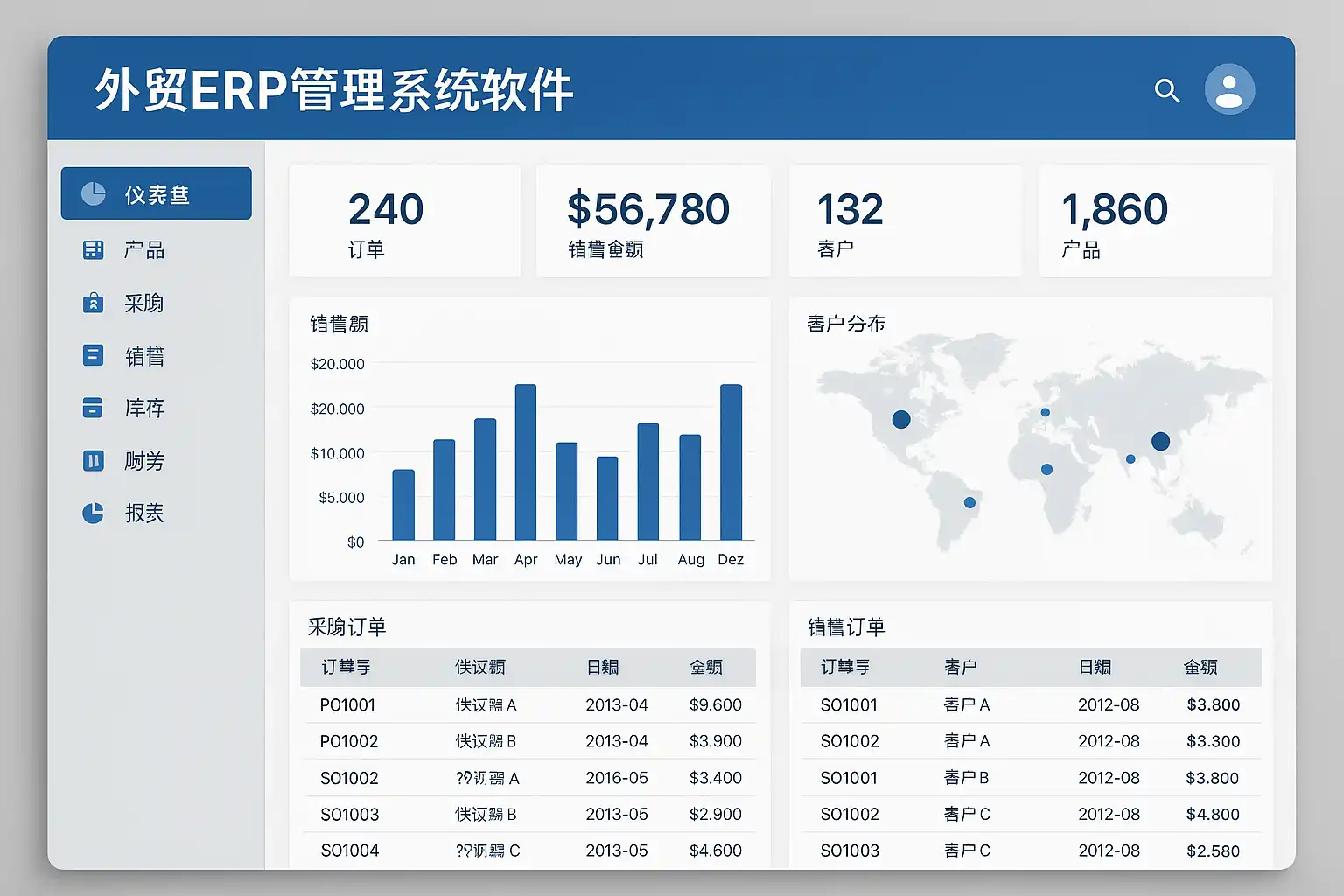The image size is (1344, 896).
Task: Select the highlighted dashboard item in sidebar
Action: tap(157, 193)
